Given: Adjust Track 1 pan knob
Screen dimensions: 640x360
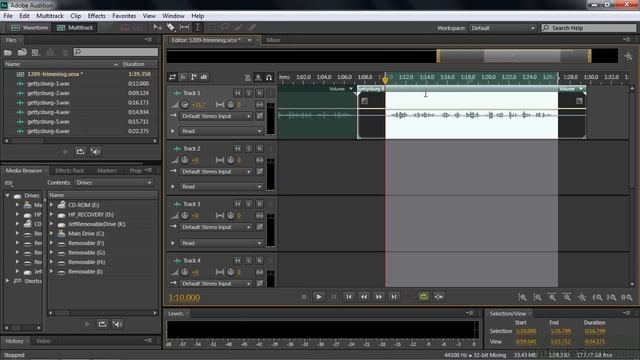Looking at the screenshot, I should (x=231, y=105).
